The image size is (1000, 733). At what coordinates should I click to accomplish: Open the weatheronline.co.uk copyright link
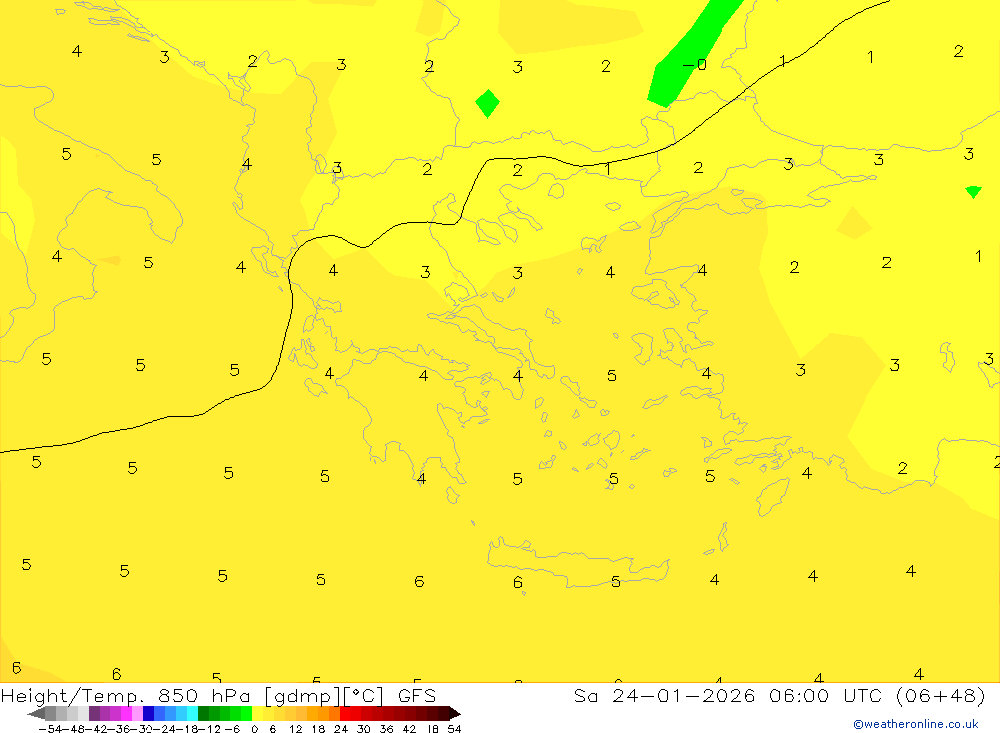click(x=916, y=724)
